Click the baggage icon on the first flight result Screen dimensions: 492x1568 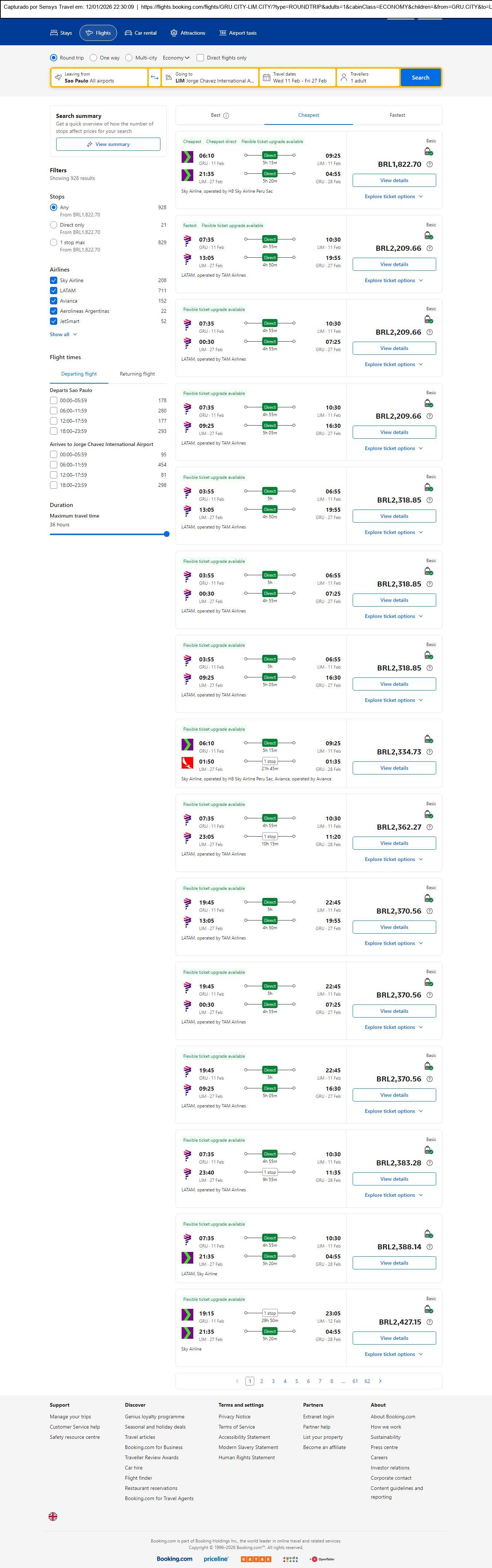[429, 151]
